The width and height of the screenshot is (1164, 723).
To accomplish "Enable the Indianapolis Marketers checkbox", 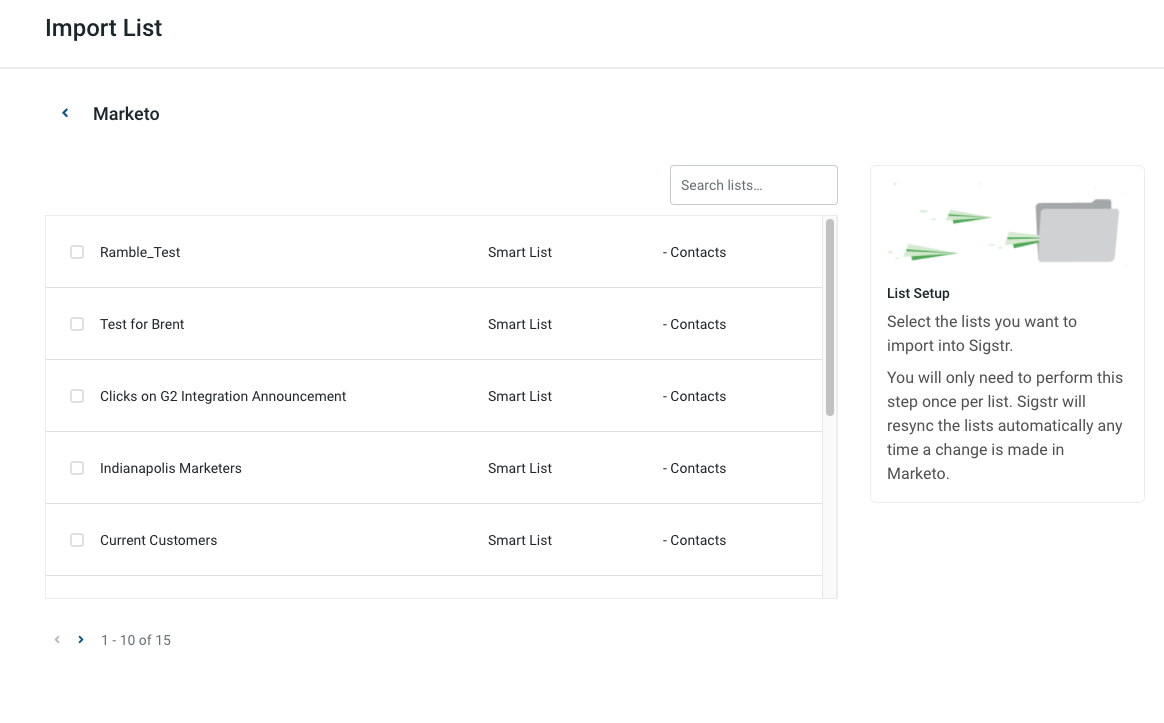I will point(77,468).
